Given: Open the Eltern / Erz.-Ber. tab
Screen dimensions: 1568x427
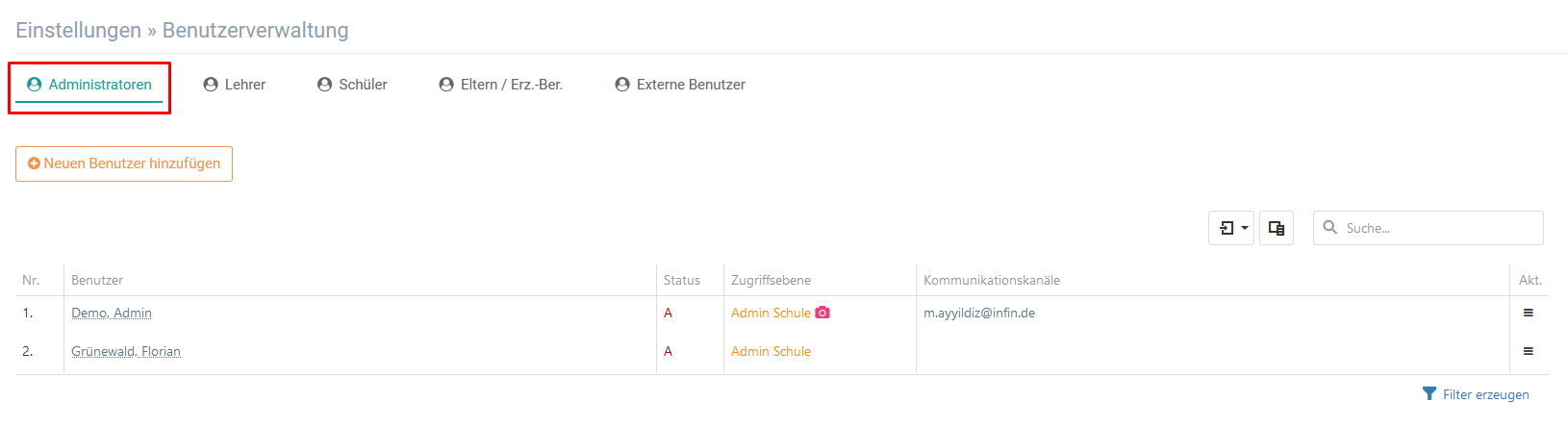Looking at the screenshot, I should point(500,85).
